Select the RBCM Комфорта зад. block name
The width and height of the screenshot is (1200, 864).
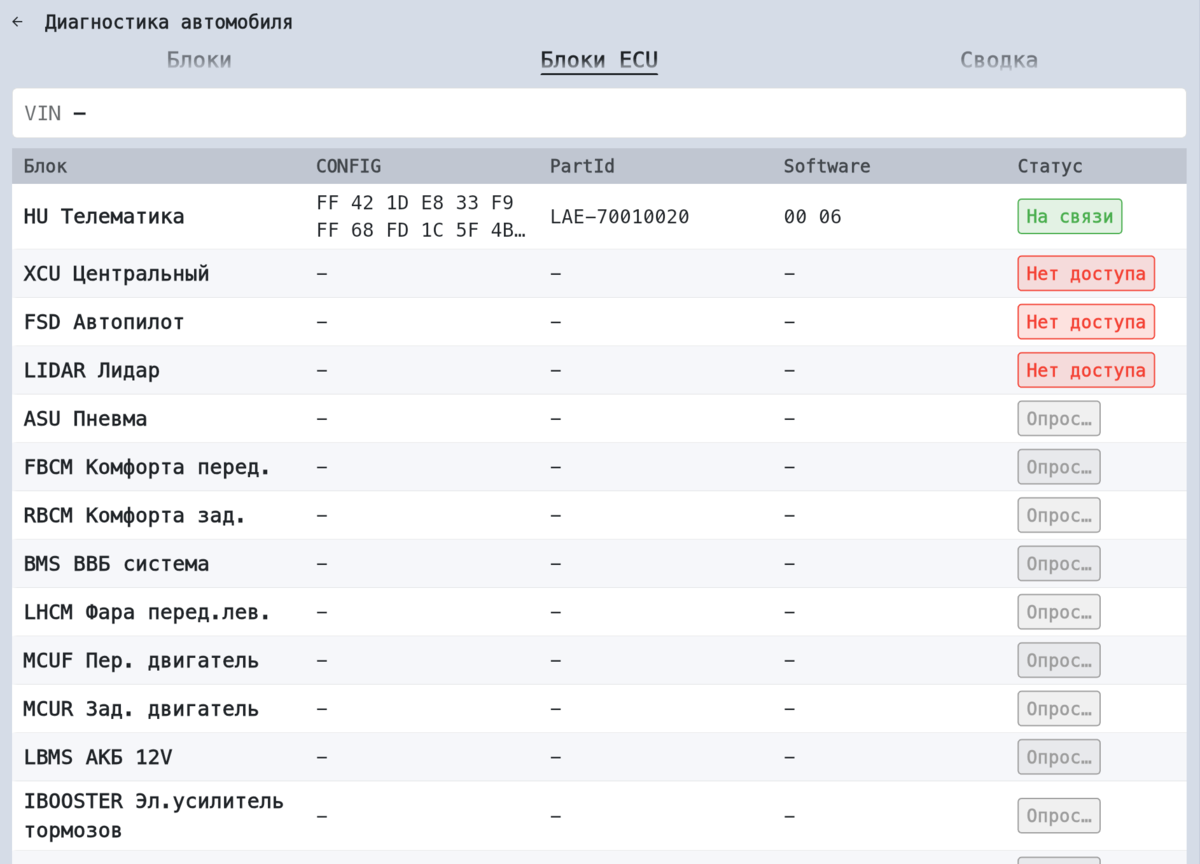point(134,515)
